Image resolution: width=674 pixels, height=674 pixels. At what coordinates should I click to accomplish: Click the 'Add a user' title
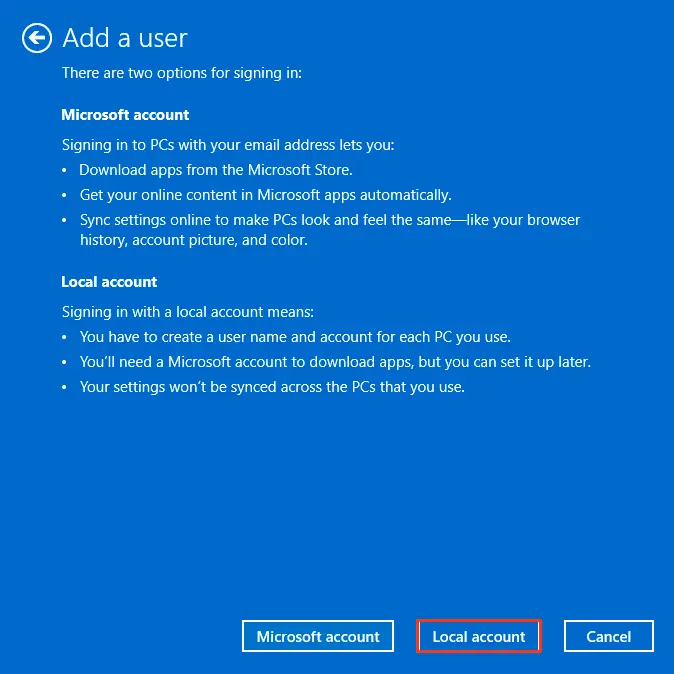point(125,38)
